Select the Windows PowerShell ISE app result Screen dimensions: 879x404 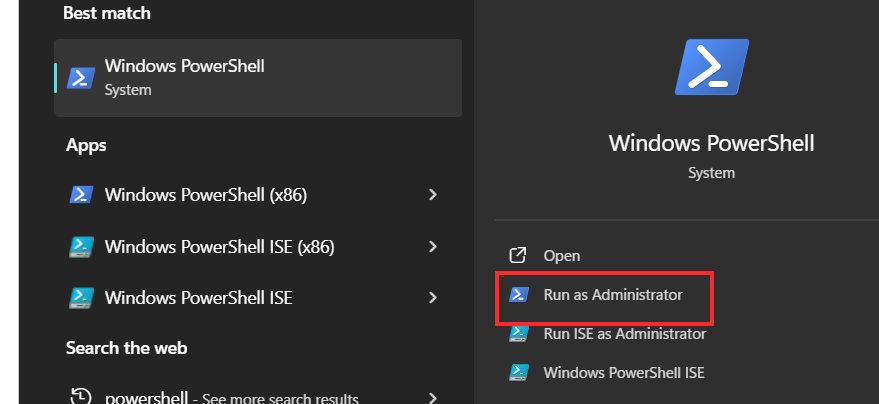pyautogui.click(x=254, y=298)
